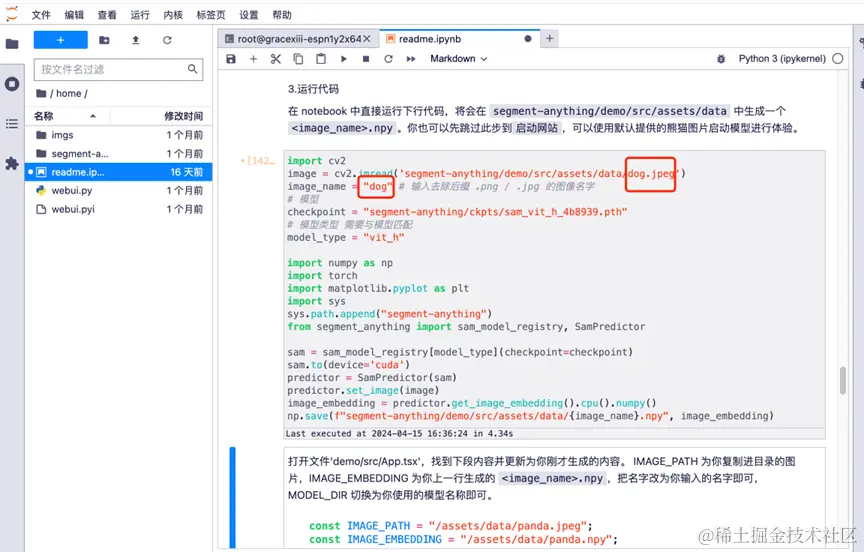The image size is (864, 552).
Task: Close the root@gracexiii terminal tab
Action: pos(367,39)
